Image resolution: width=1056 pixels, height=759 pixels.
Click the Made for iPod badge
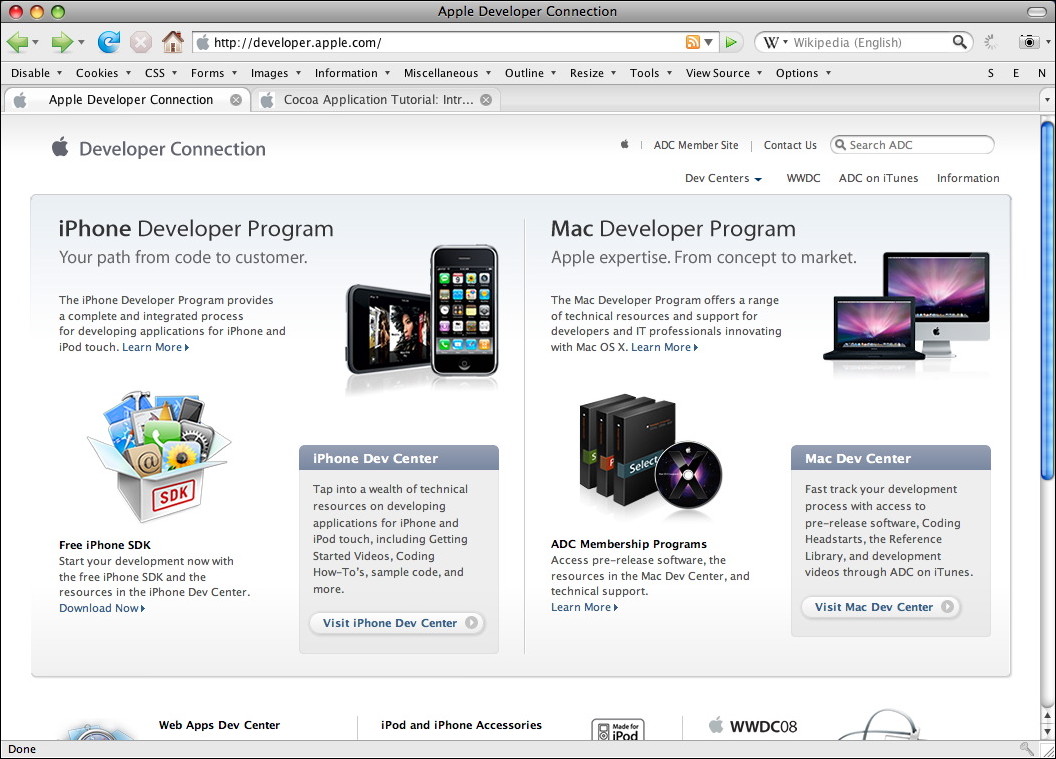[x=618, y=731]
